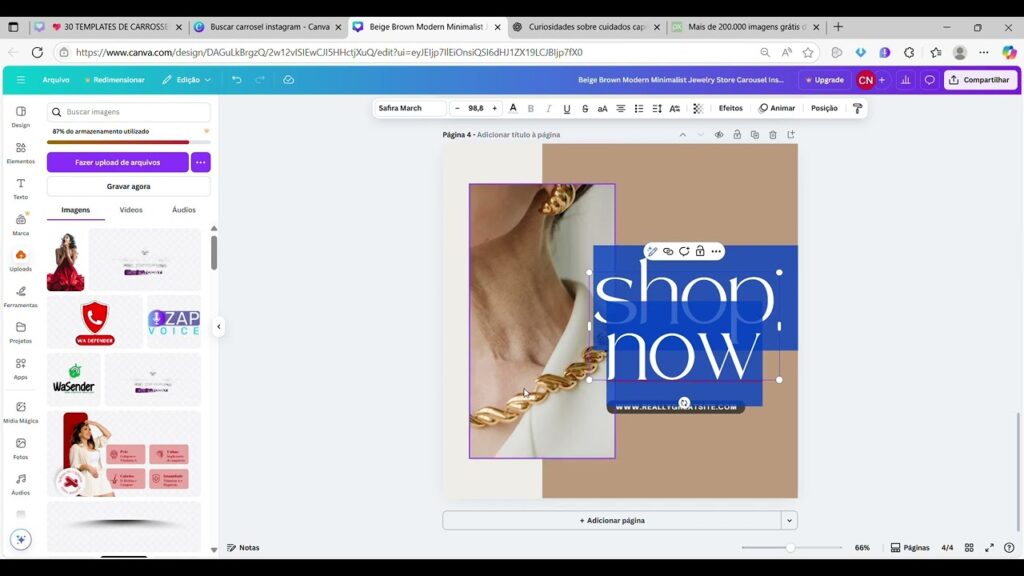This screenshot has width=1024, height=576.
Task: Expand the arrow beside Adicionar página
Action: pos(790,520)
